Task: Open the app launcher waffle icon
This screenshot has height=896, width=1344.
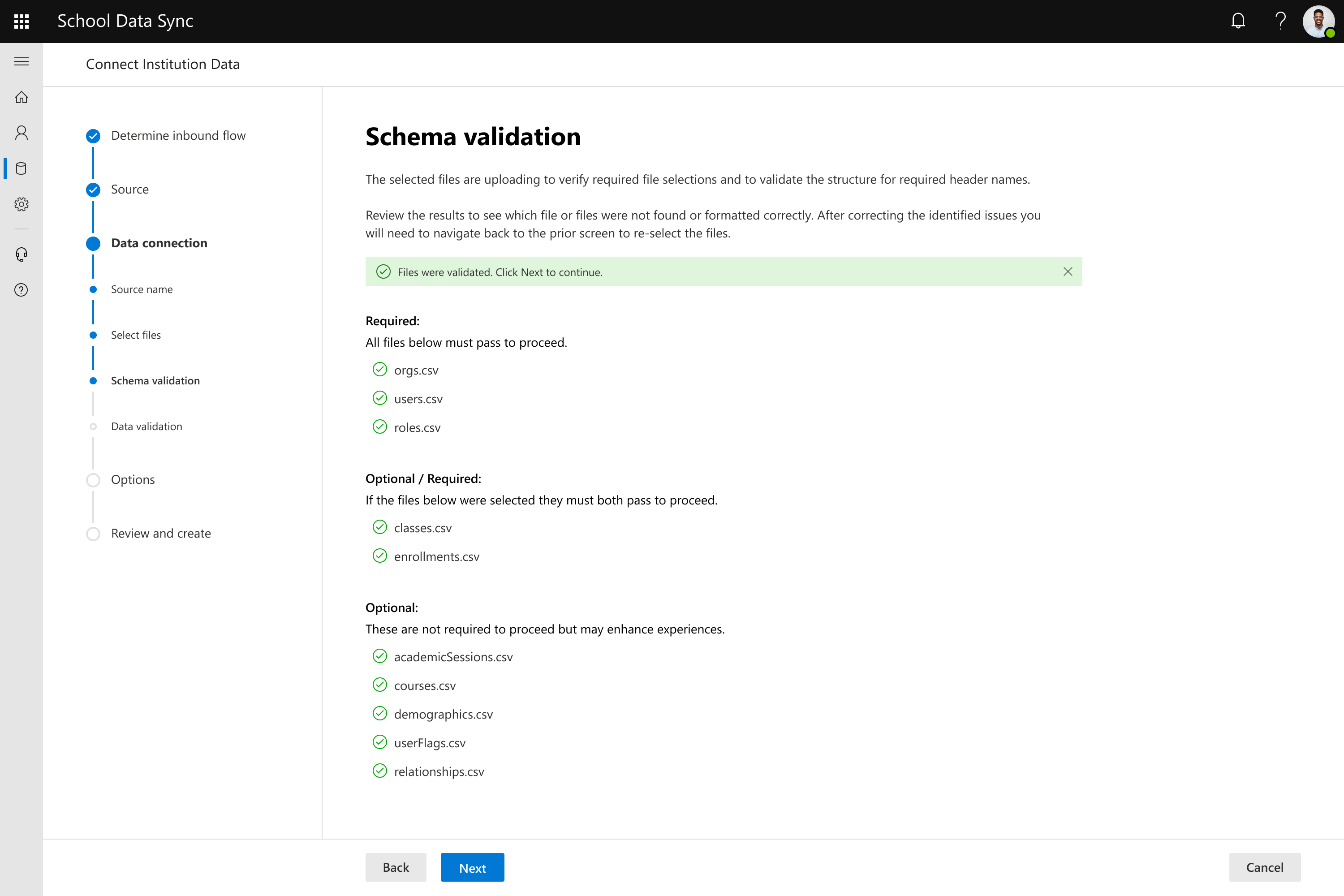Action: [x=21, y=21]
